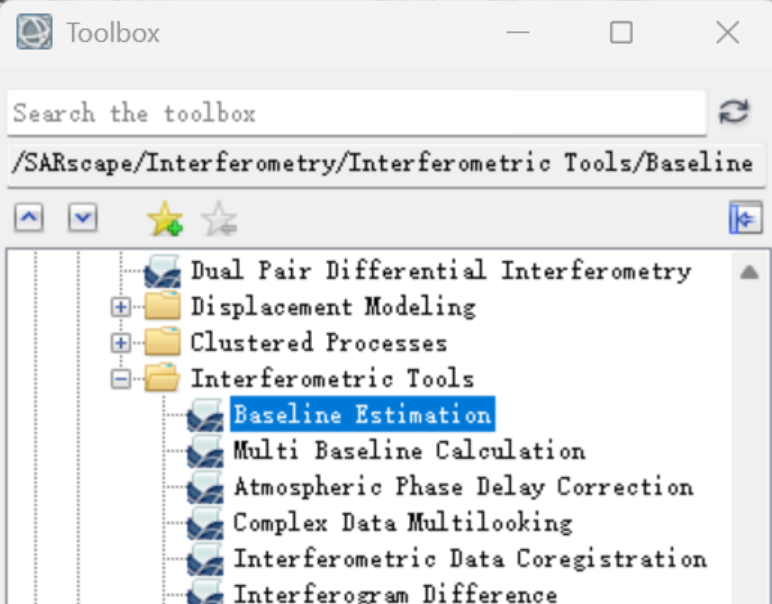Close the Toolbox window

coord(727,32)
